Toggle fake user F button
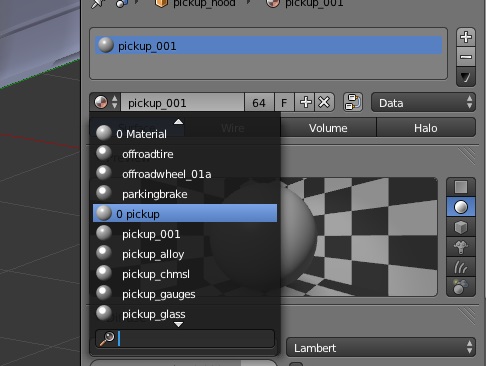486x366 pixels. 284,102
